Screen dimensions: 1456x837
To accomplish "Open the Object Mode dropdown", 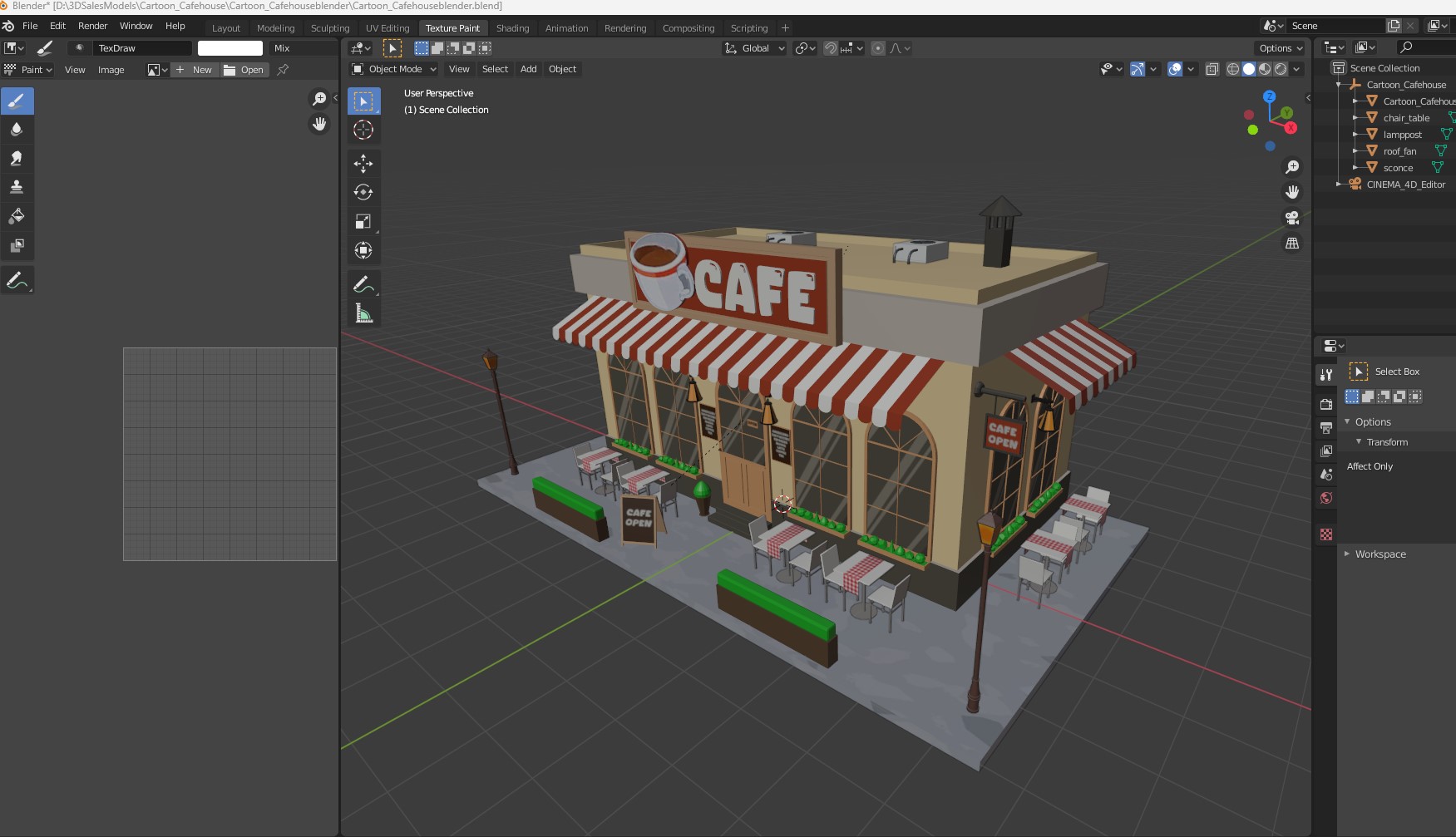I will coord(394,69).
